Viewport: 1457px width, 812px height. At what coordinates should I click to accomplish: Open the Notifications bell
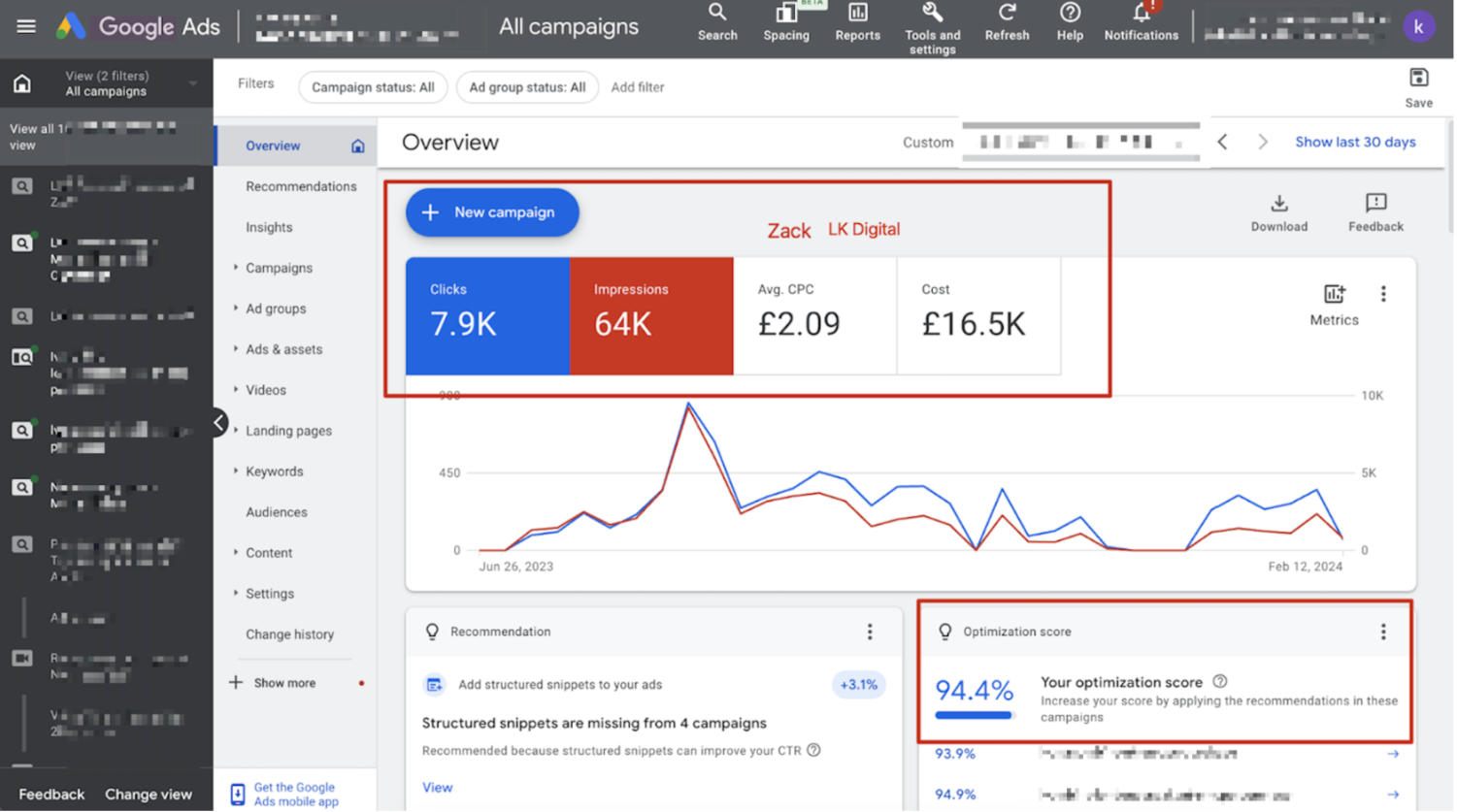1142,22
